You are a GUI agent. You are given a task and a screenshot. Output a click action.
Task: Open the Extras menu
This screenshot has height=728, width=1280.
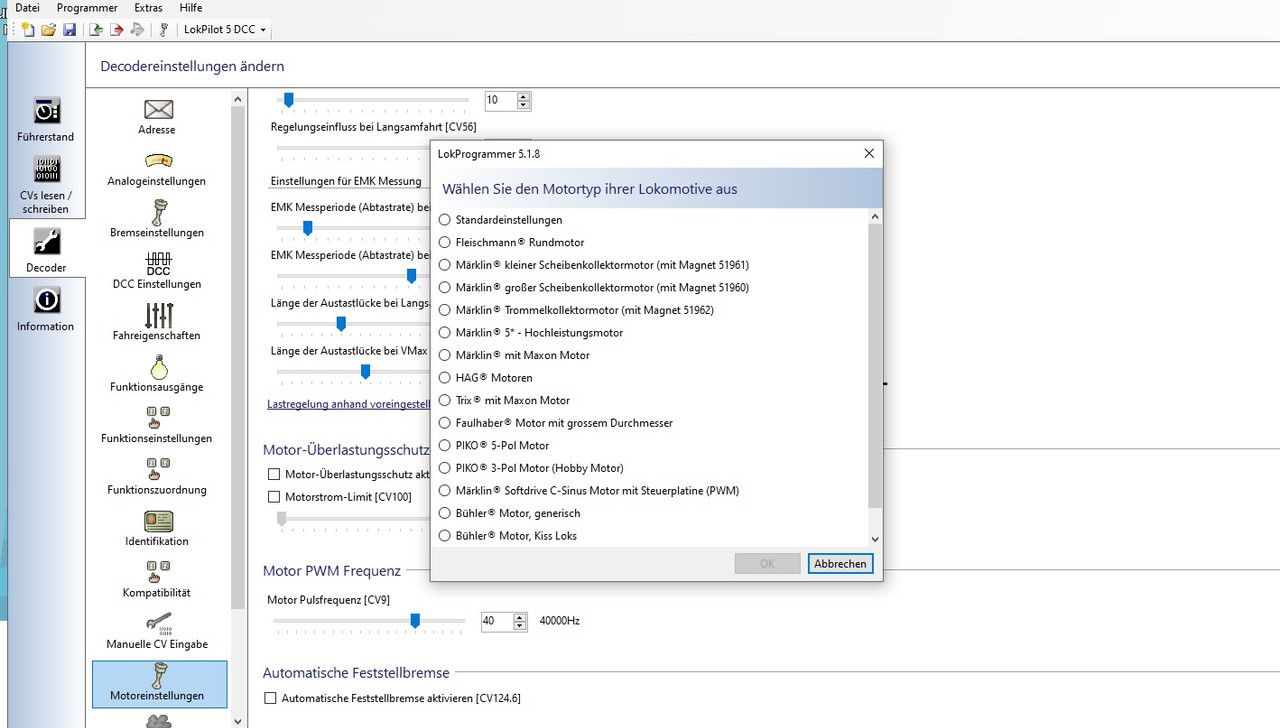point(148,8)
